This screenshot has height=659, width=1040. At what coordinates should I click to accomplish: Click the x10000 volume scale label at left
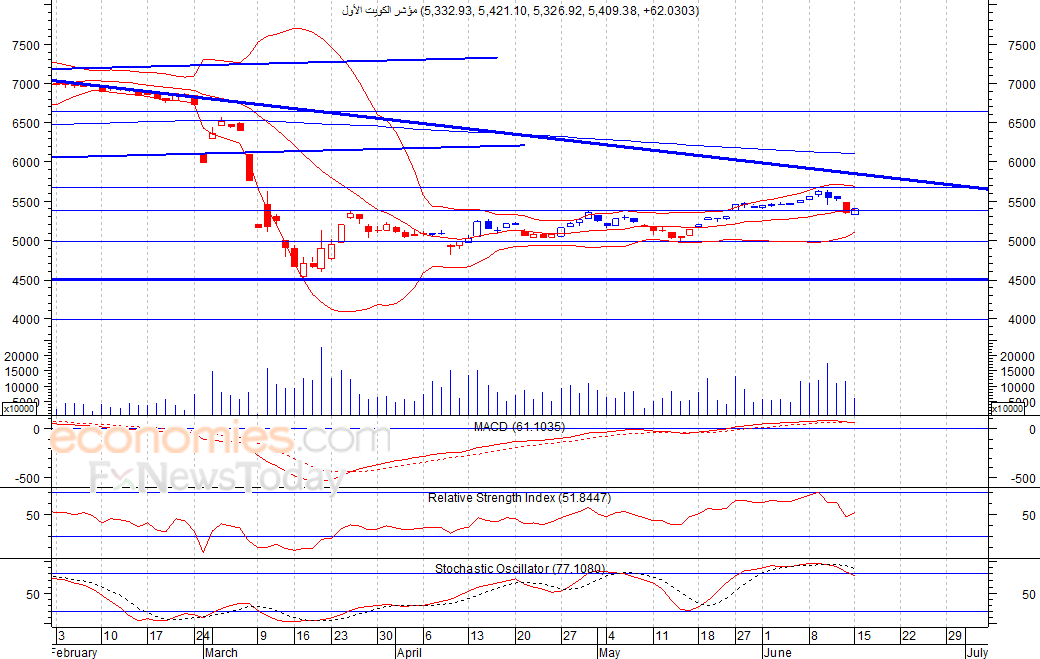click(21, 408)
